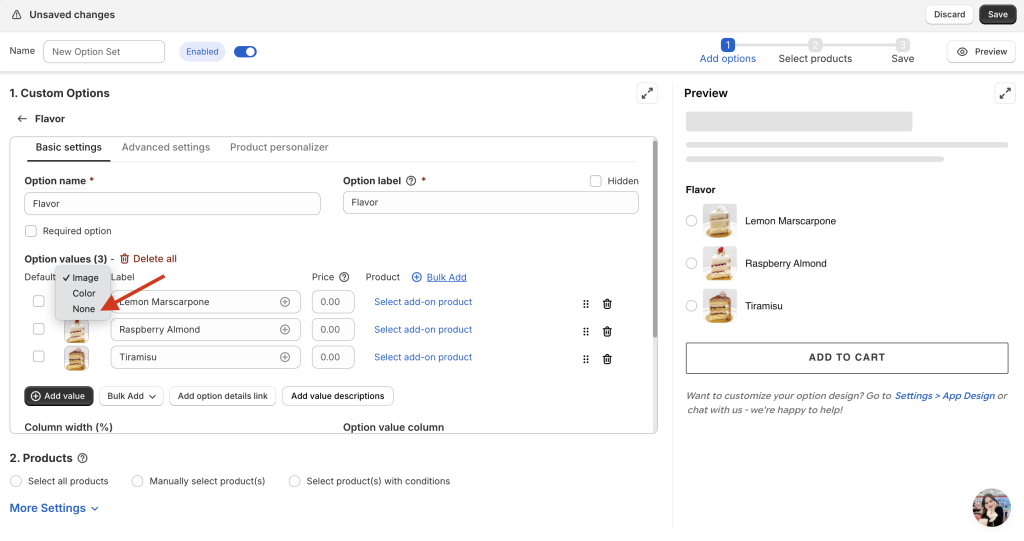1024x541 pixels.
Task: Expand More Settings section
Action: [54, 508]
